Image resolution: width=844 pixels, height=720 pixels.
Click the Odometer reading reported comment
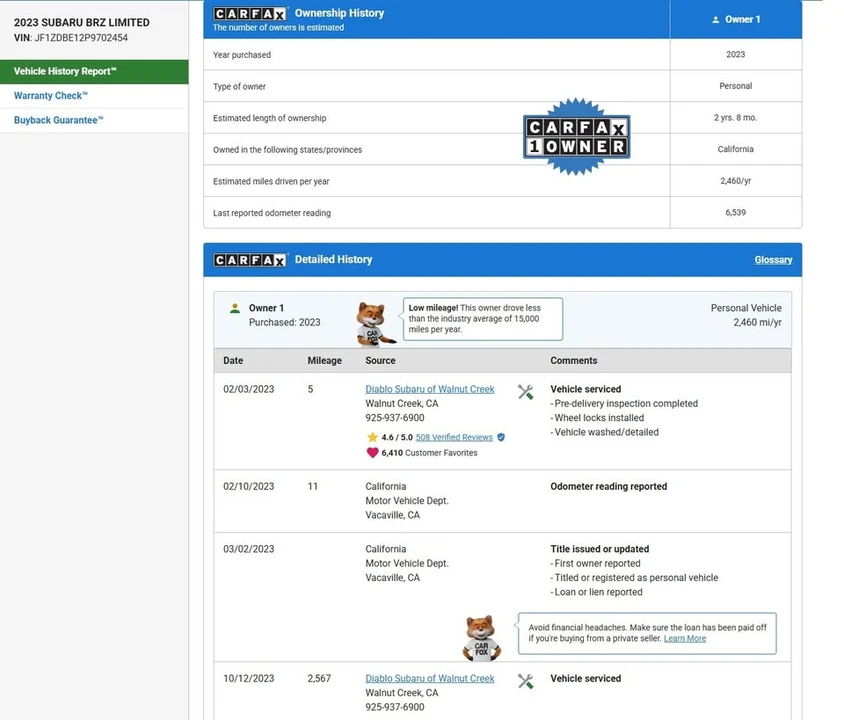[x=608, y=486]
